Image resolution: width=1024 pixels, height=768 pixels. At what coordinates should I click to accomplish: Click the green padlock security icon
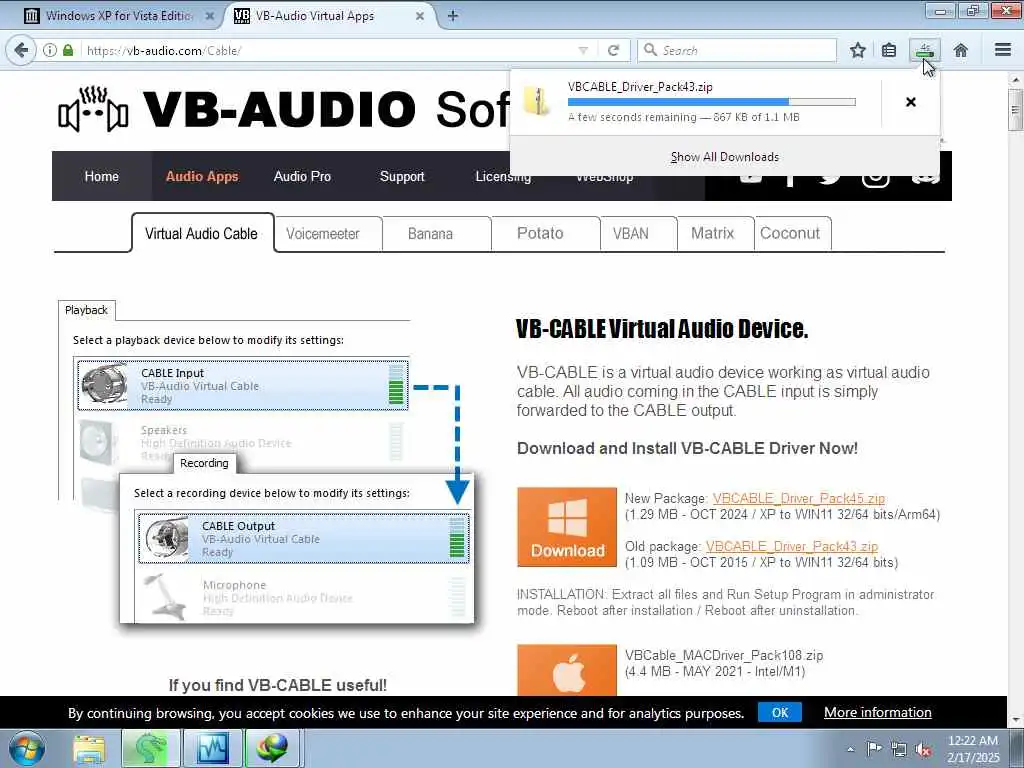coord(68,50)
